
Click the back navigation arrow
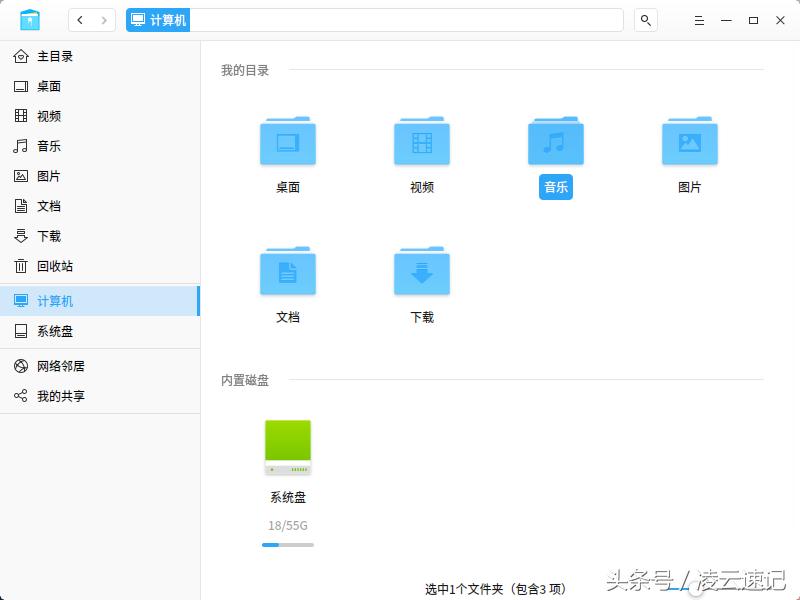(x=79, y=19)
